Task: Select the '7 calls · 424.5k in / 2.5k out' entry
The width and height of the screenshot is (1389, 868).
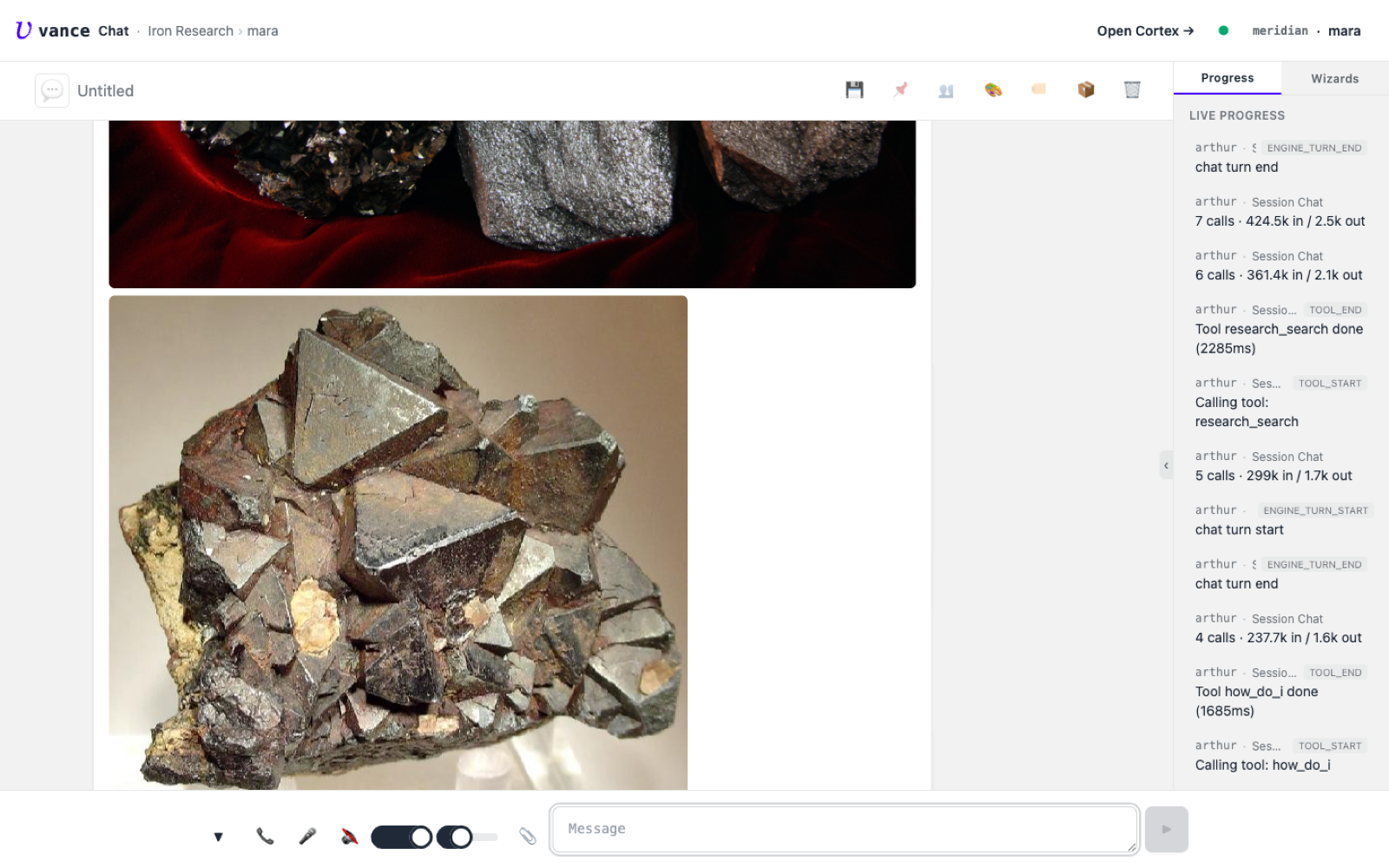Action: [1280, 212]
